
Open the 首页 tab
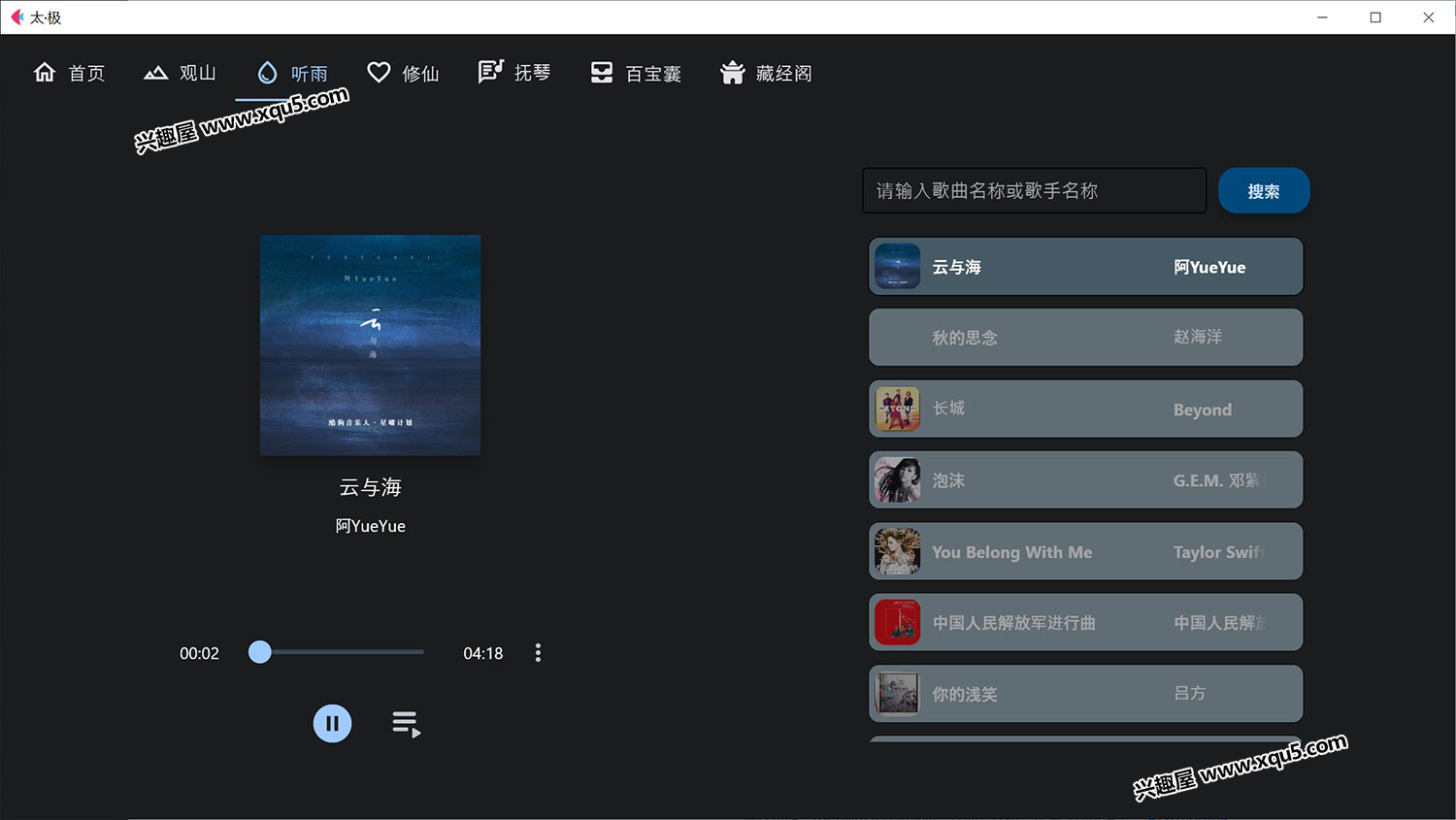(x=69, y=73)
